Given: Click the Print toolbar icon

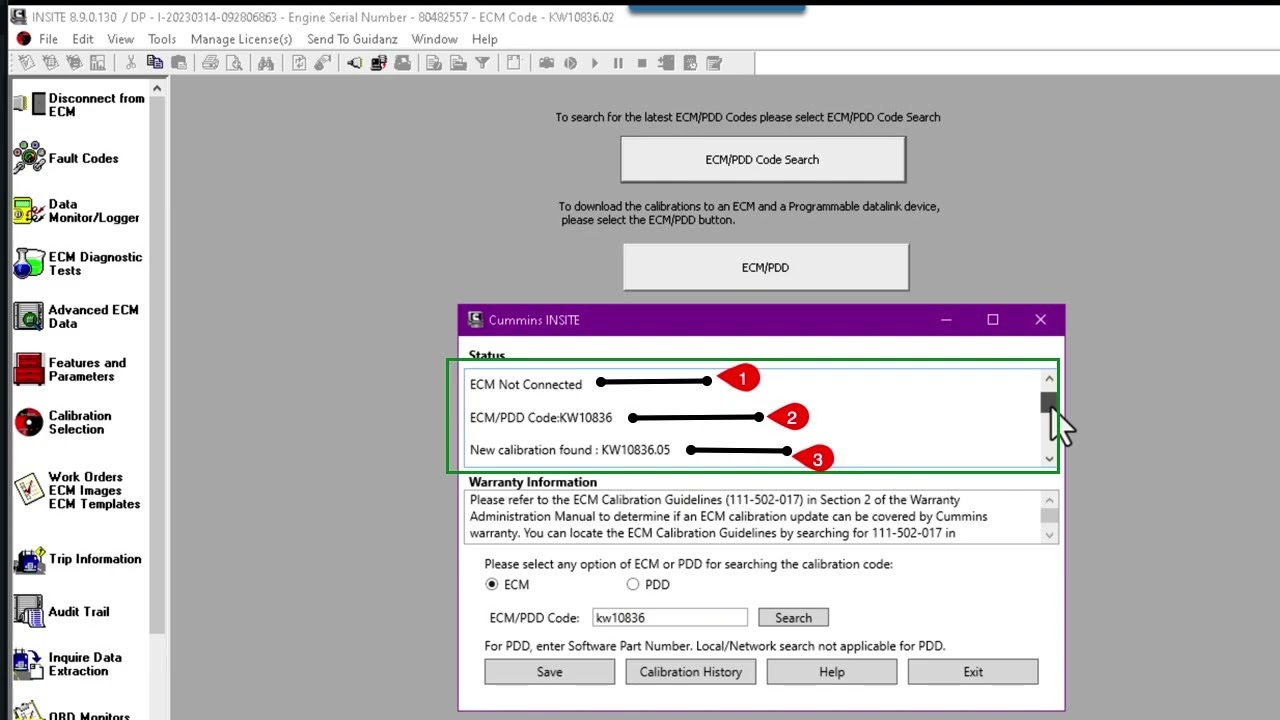Looking at the screenshot, I should [210, 63].
